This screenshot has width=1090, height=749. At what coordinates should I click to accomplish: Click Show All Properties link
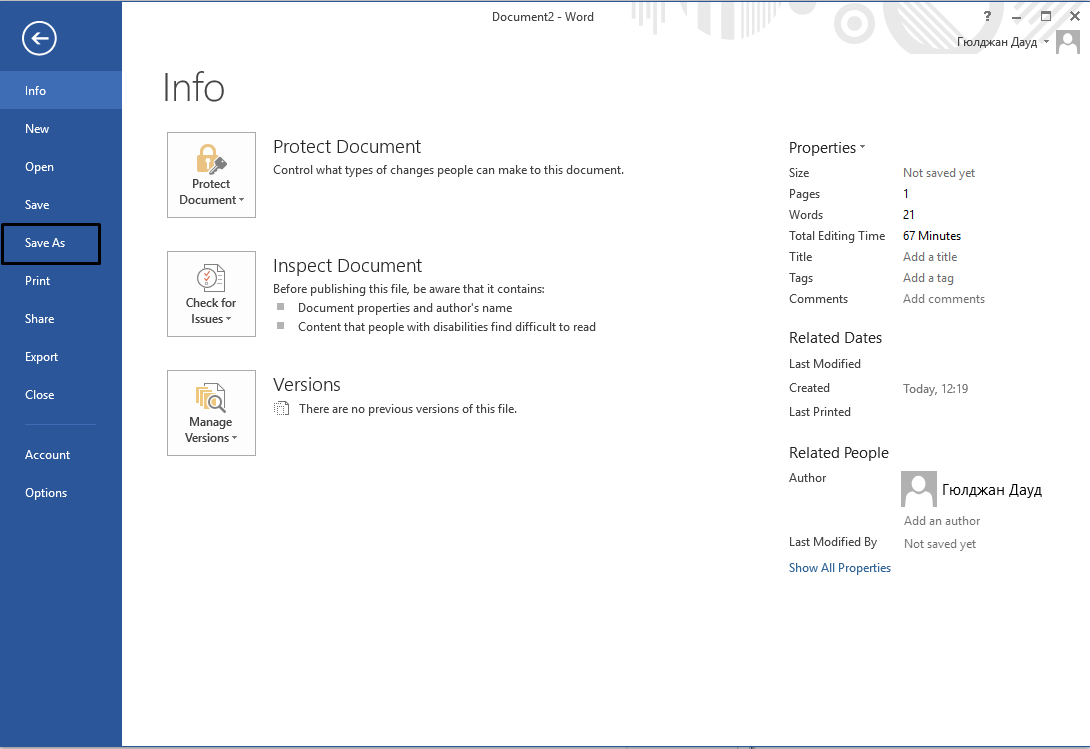(839, 568)
